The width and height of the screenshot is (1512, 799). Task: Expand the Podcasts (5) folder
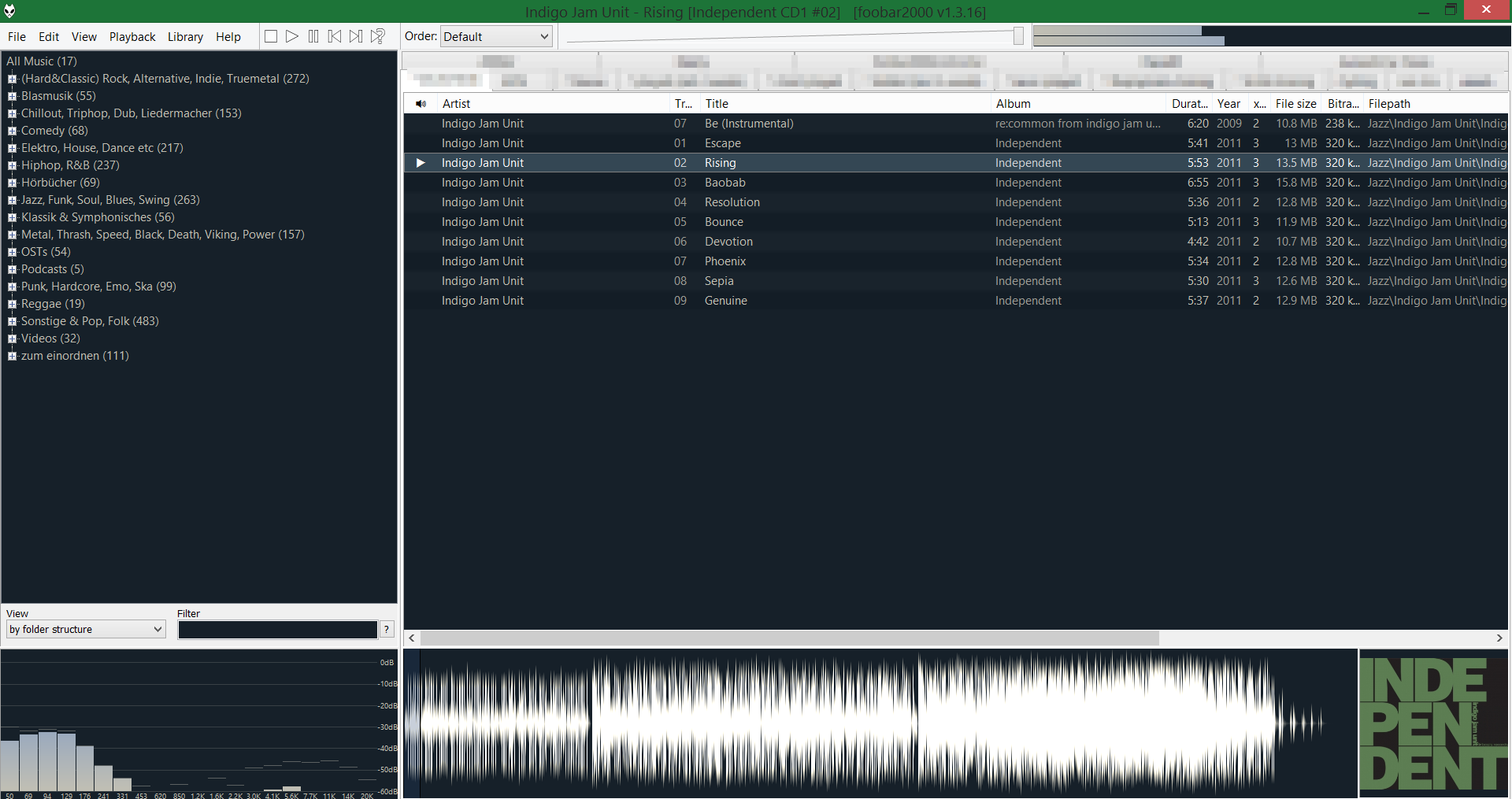click(x=12, y=269)
